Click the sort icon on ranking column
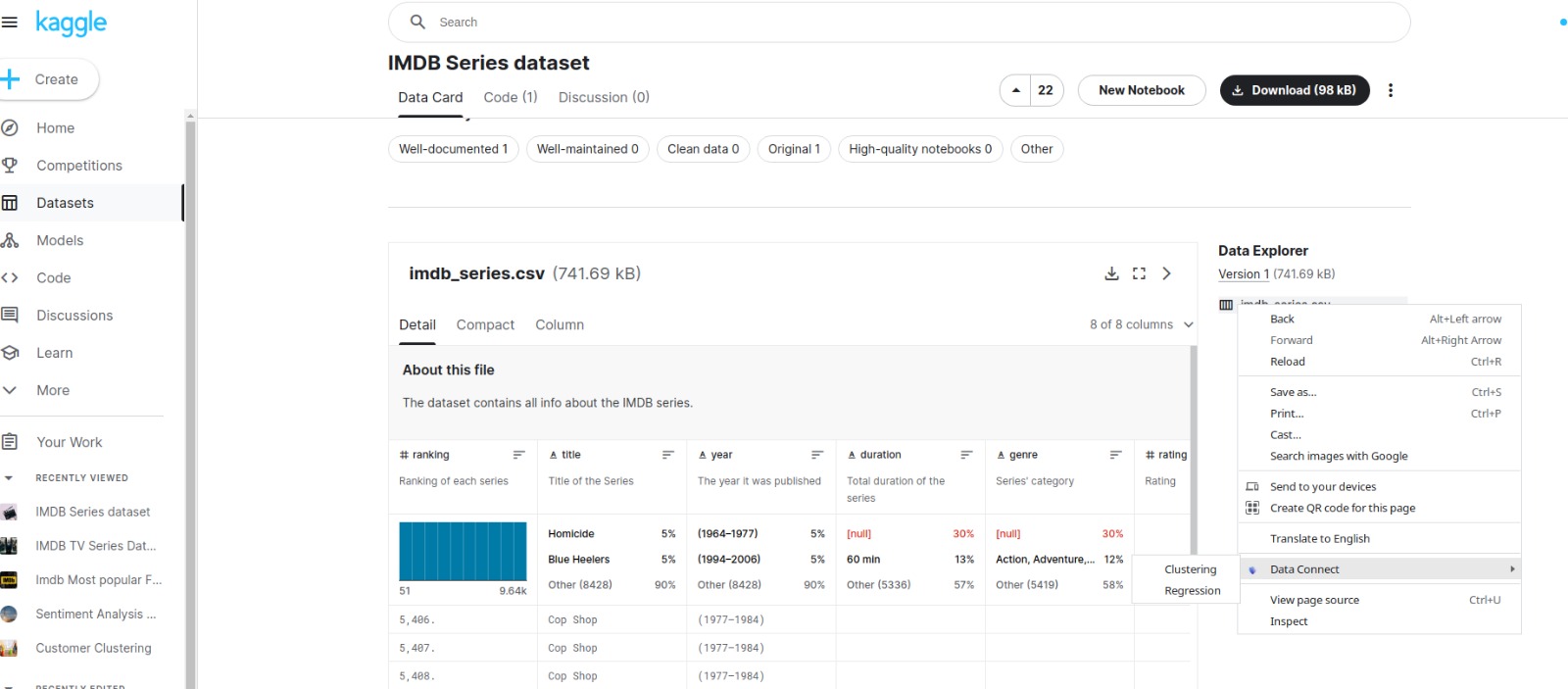Screen dimensions: 1568x689 point(519,455)
